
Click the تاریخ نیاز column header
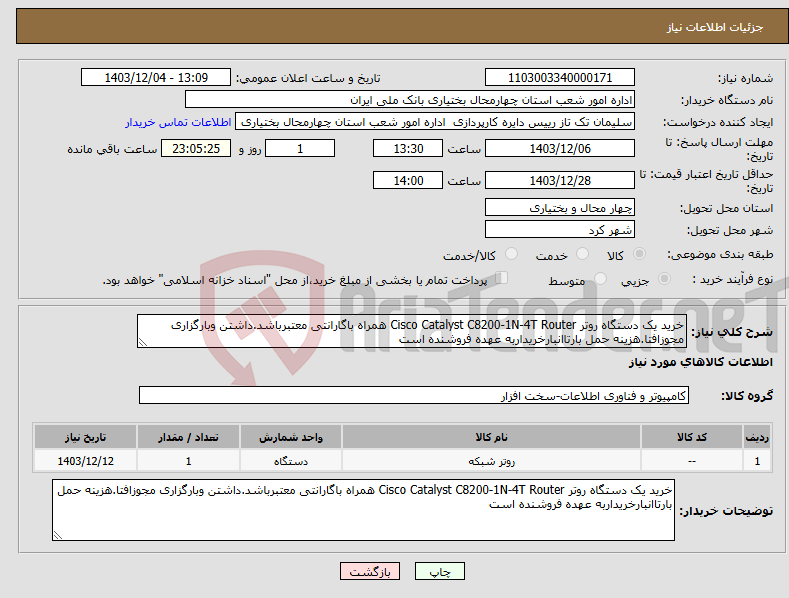tap(86, 437)
